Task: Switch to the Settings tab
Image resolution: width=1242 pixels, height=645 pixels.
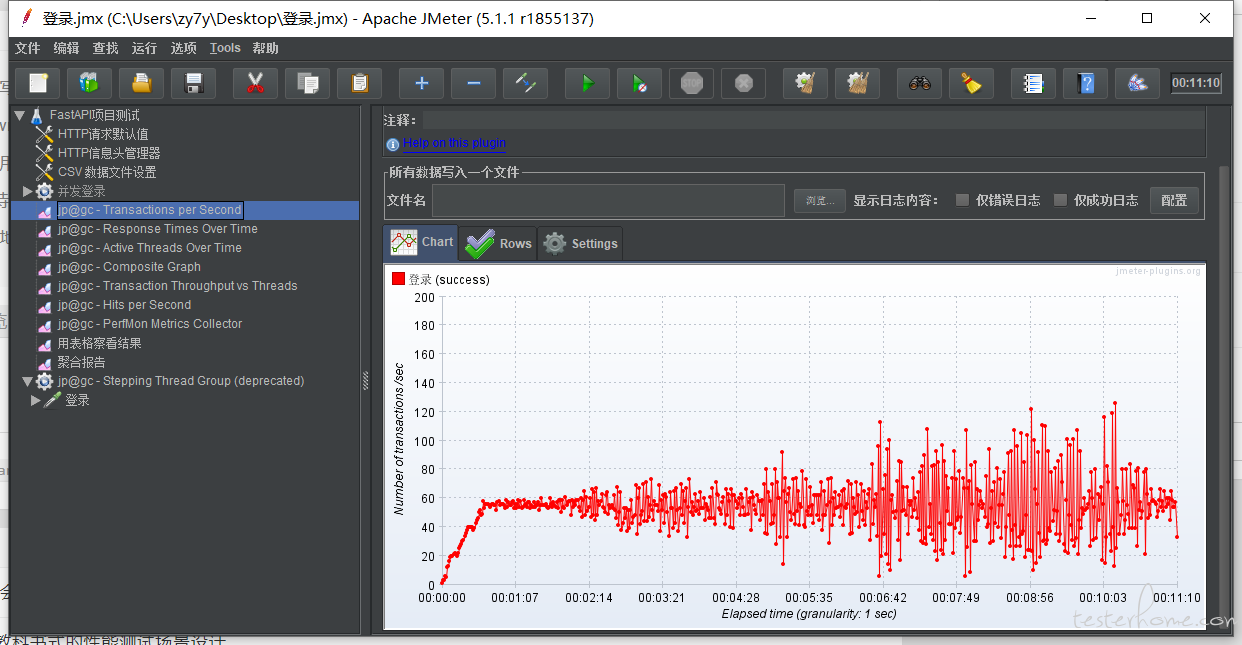Action: coord(580,243)
